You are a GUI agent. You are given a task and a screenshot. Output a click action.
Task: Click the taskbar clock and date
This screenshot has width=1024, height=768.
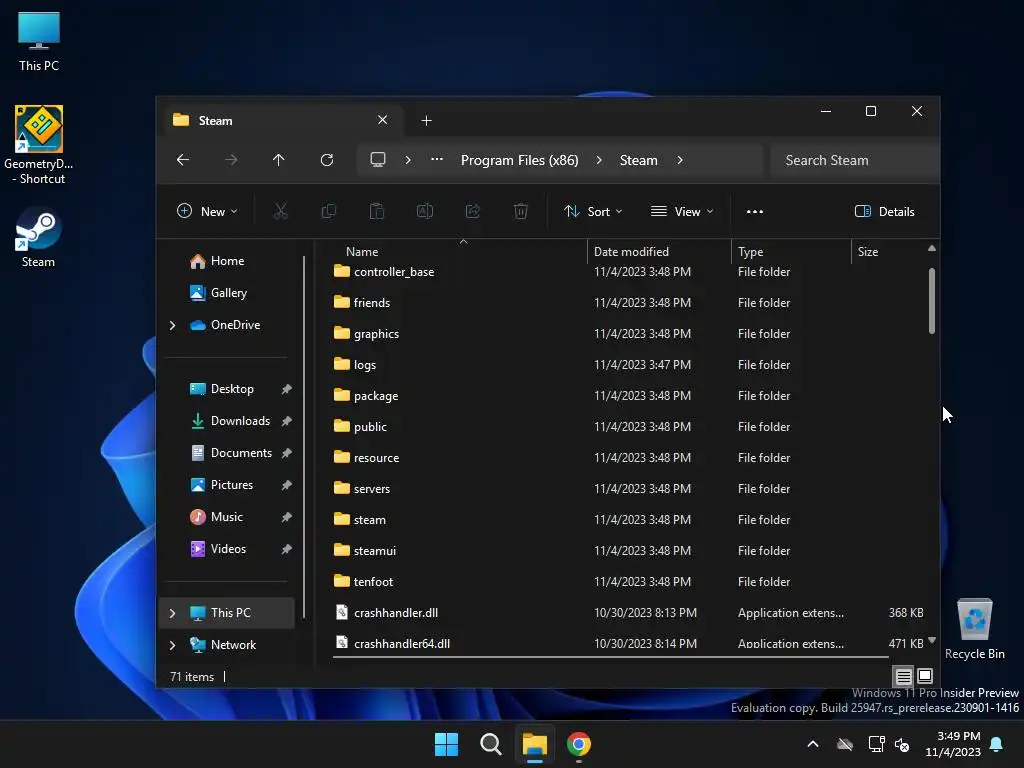953,744
